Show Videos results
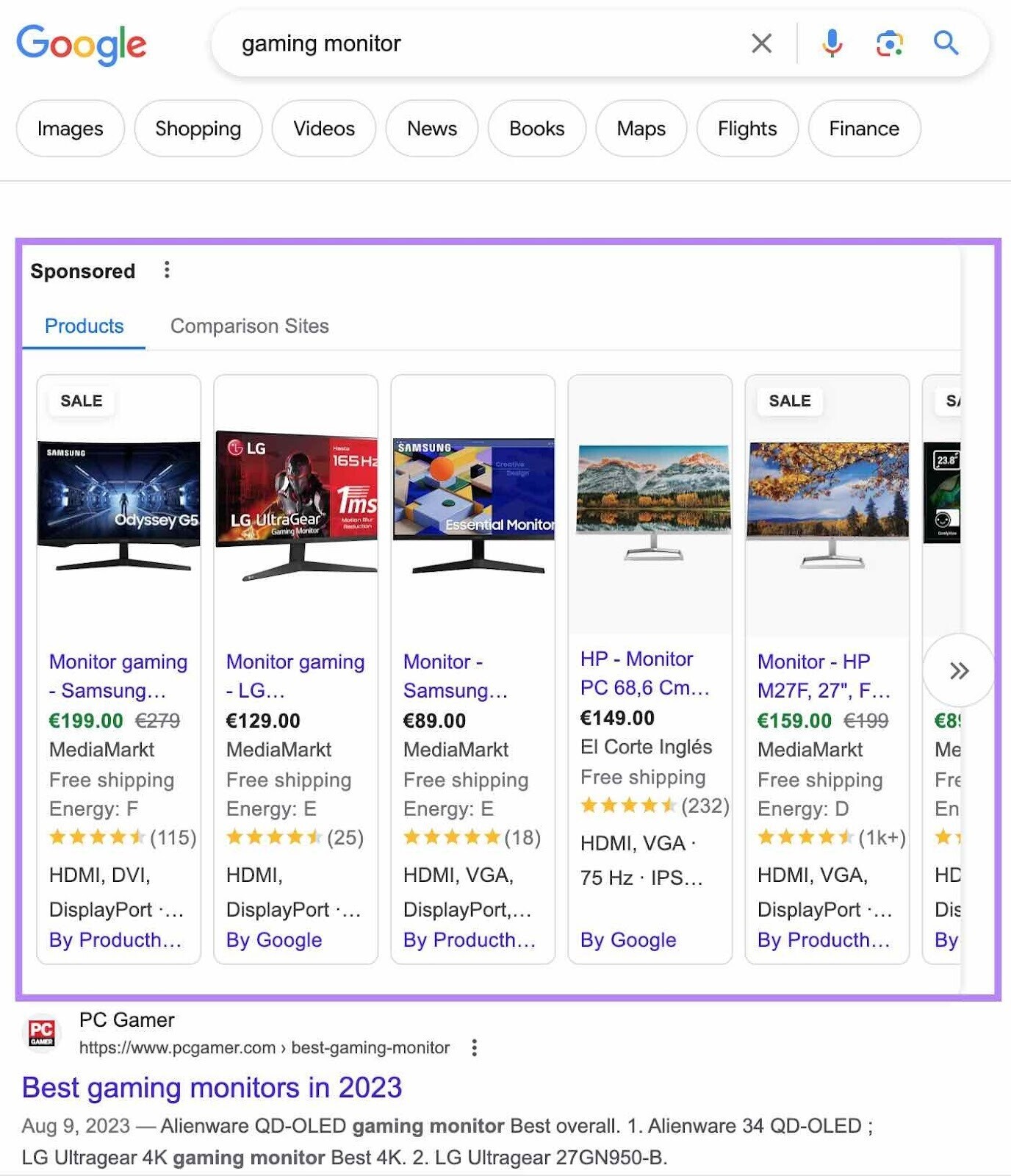The height and width of the screenshot is (1176, 1011). click(x=323, y=129)
